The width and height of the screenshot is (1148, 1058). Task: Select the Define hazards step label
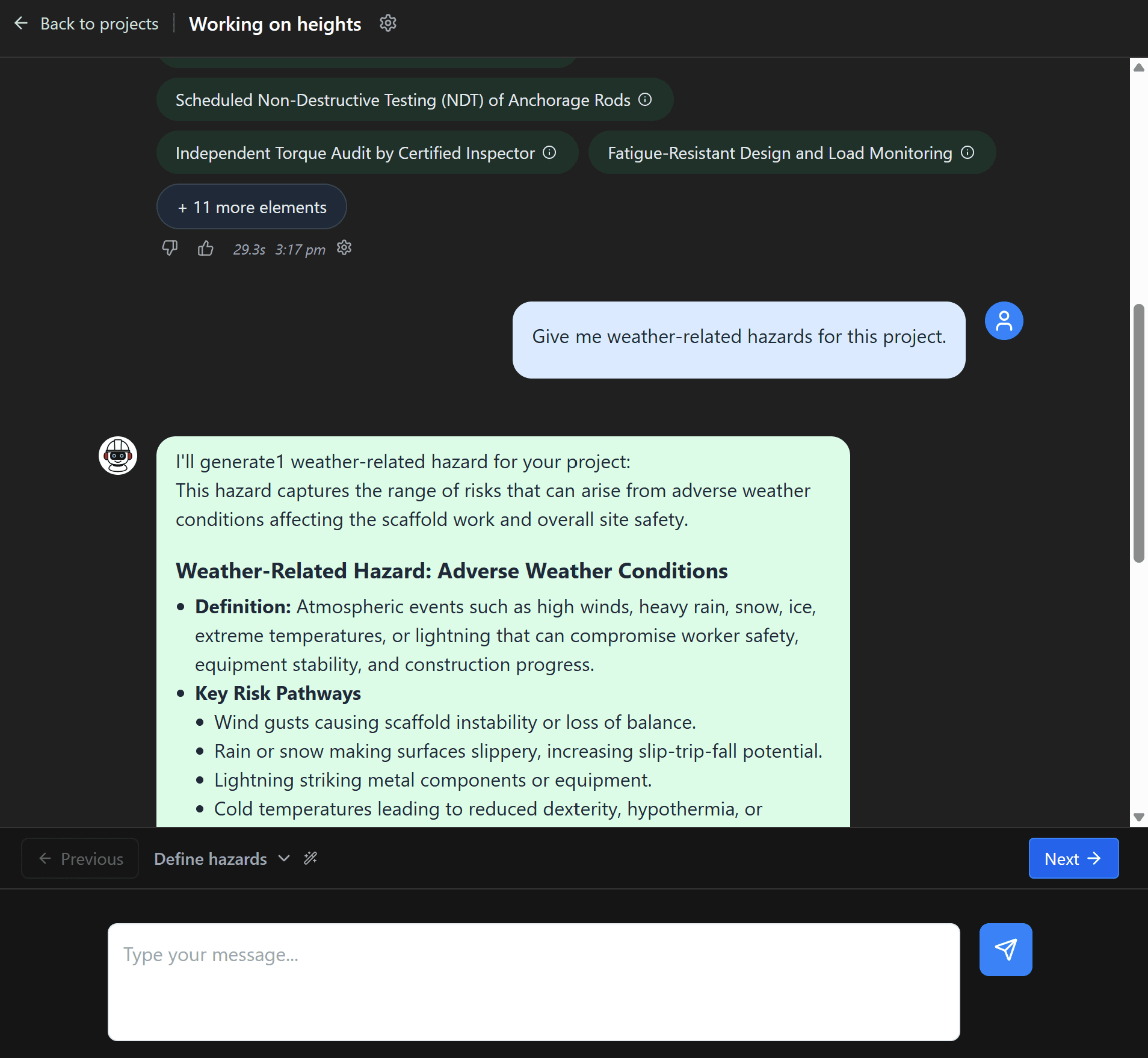click(210, 858)
